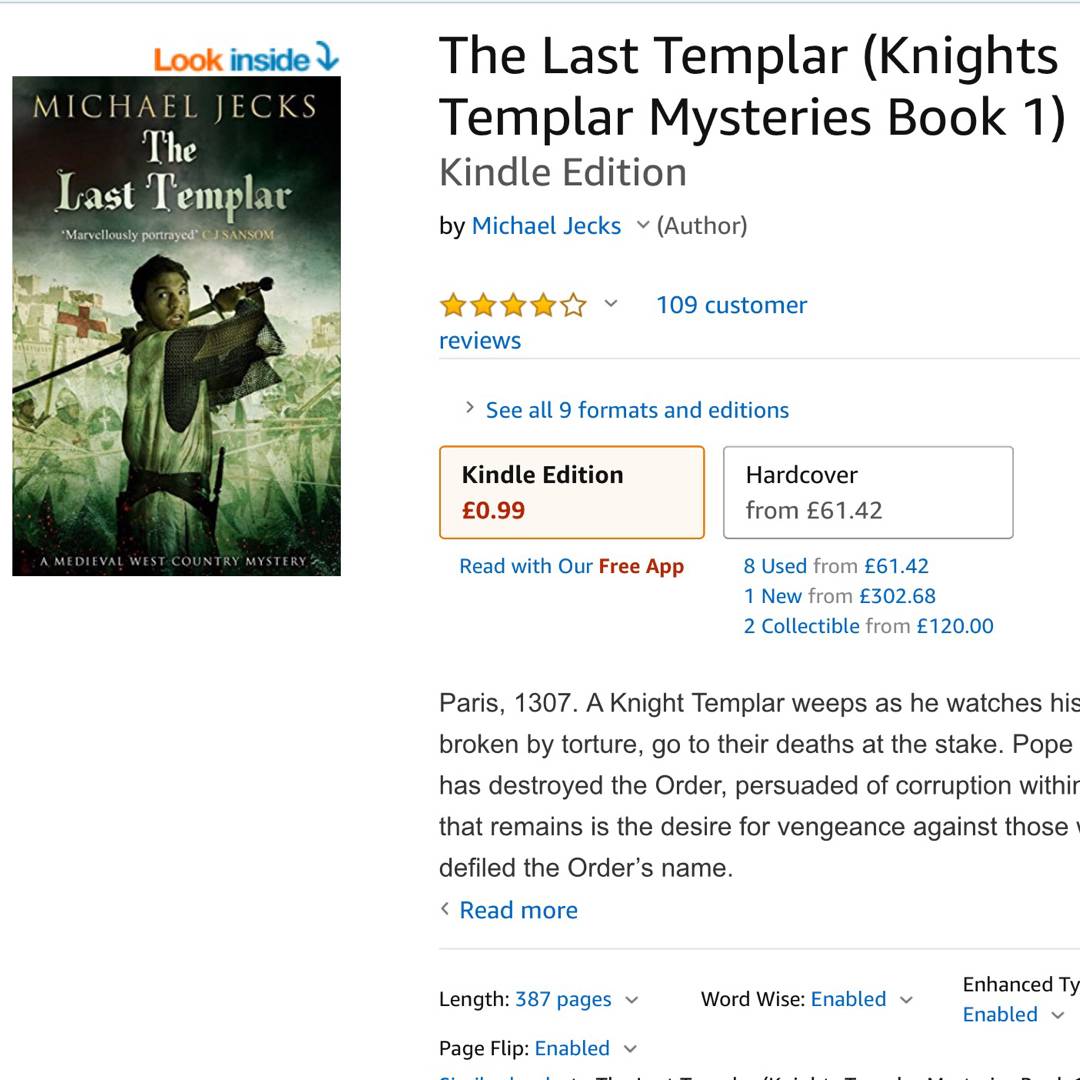The height and width of the screenshot is (1080, 1080).
Task: Select the Kindle Edition £0.99 format
Action: pyautogui.click(x=572, y=492)
